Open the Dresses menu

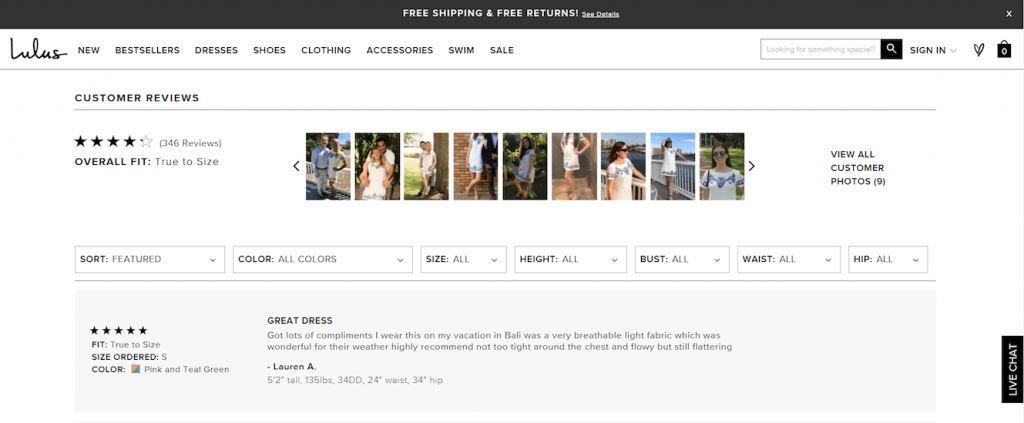tap(216, 50)
